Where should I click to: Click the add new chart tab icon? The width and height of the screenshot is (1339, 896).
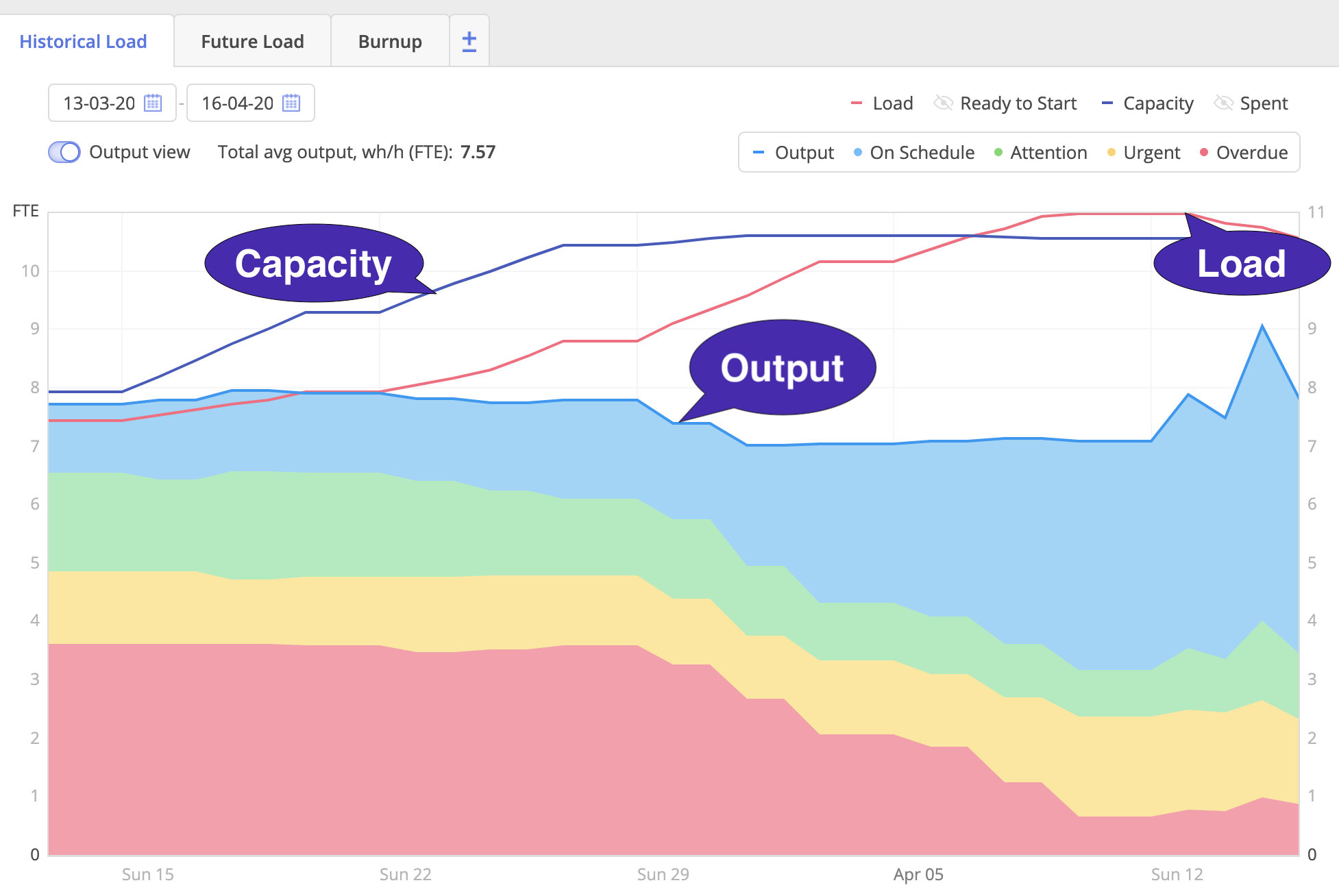click(x=469, y=40)
